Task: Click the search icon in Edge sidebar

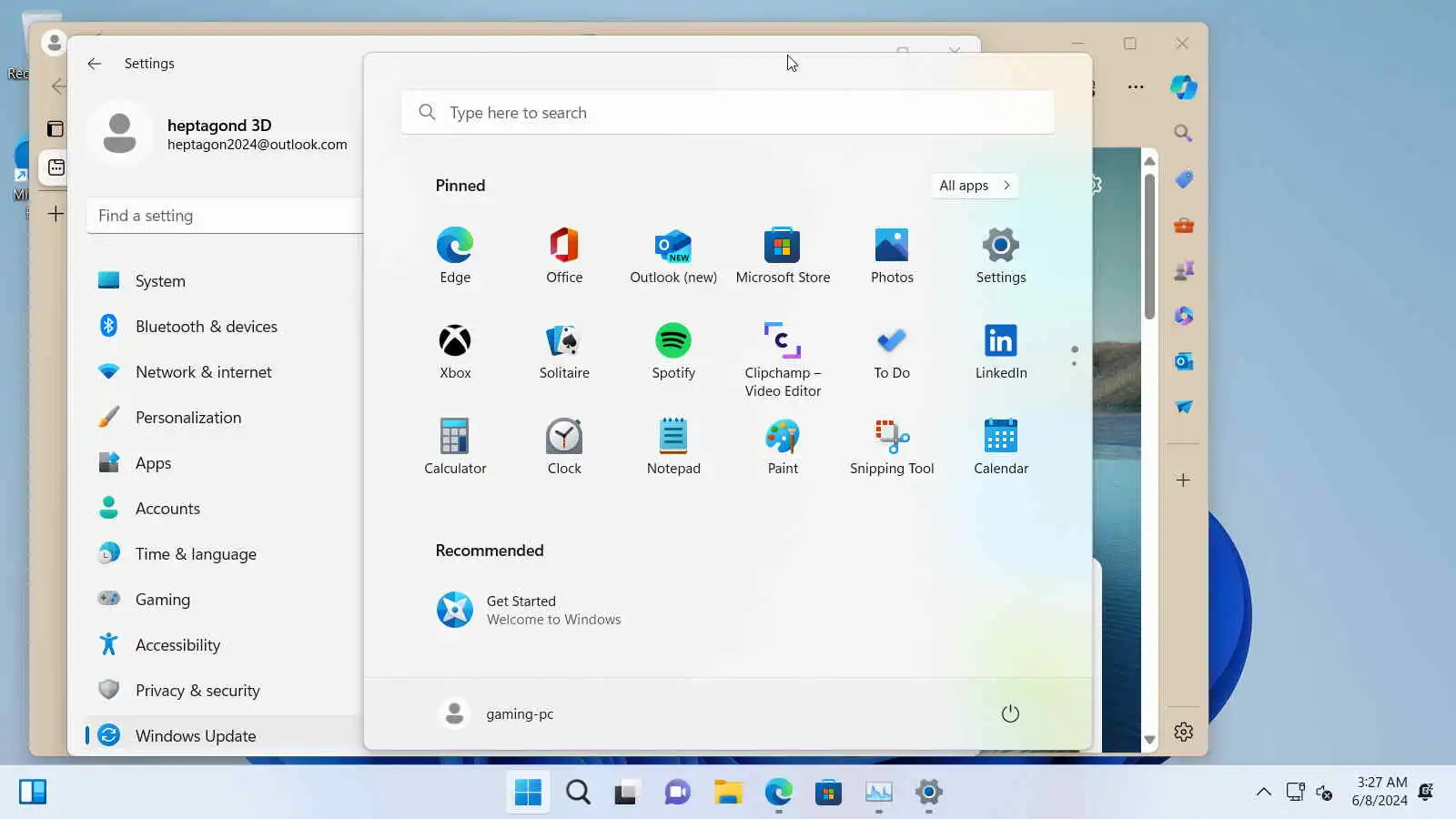Action: (x=1183, y=134)
